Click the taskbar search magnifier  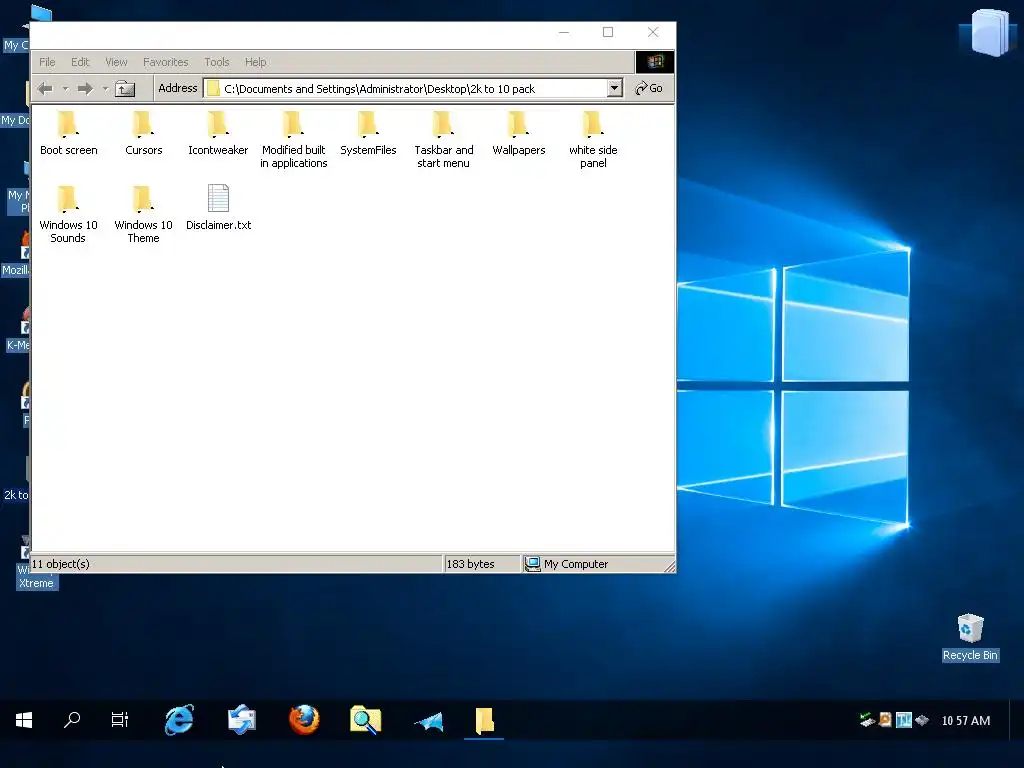[72, 720]
